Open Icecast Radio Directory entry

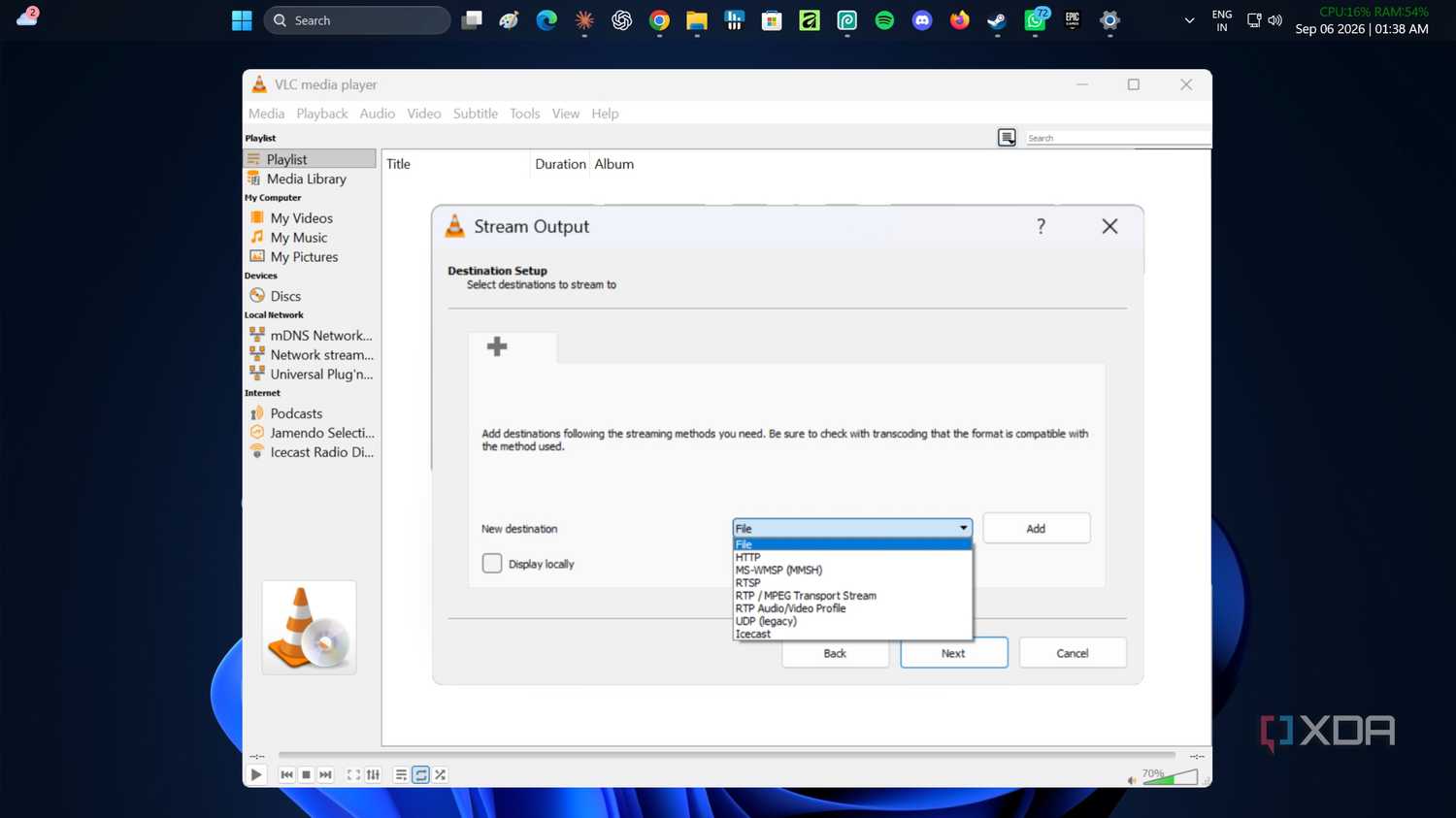pos(310,452)
